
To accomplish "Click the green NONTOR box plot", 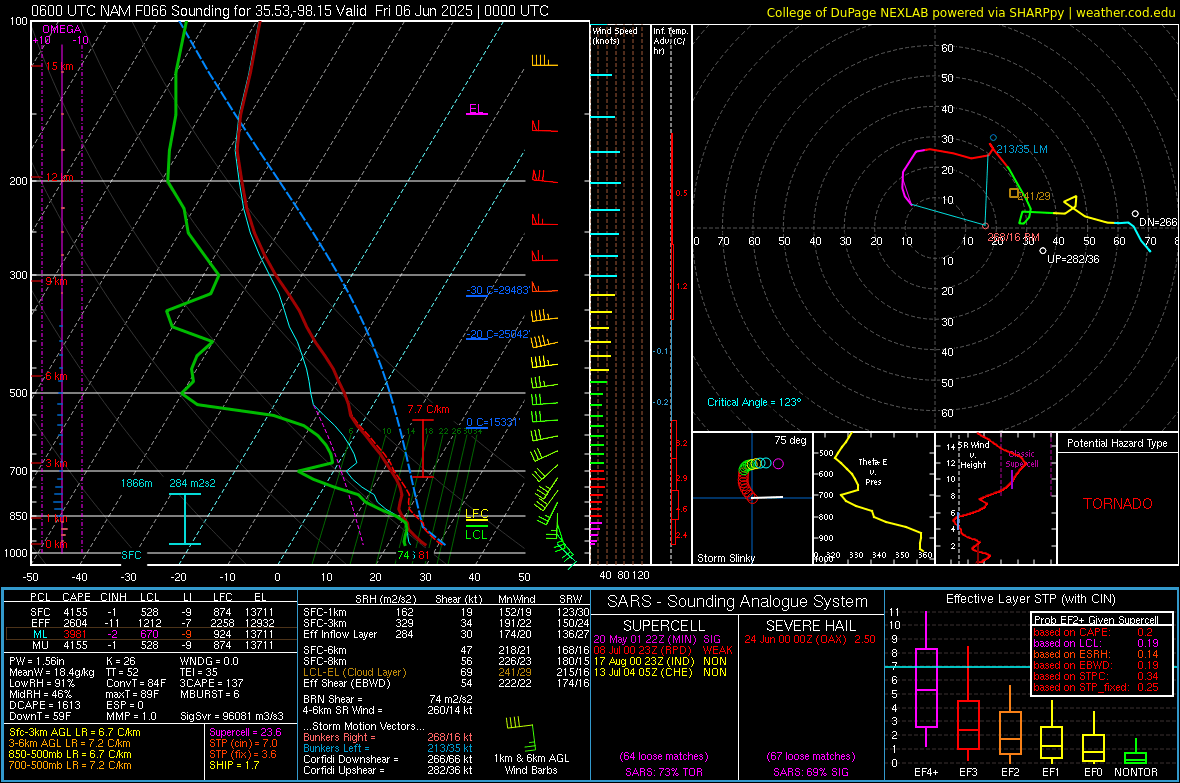I will tap(1136, 753).
